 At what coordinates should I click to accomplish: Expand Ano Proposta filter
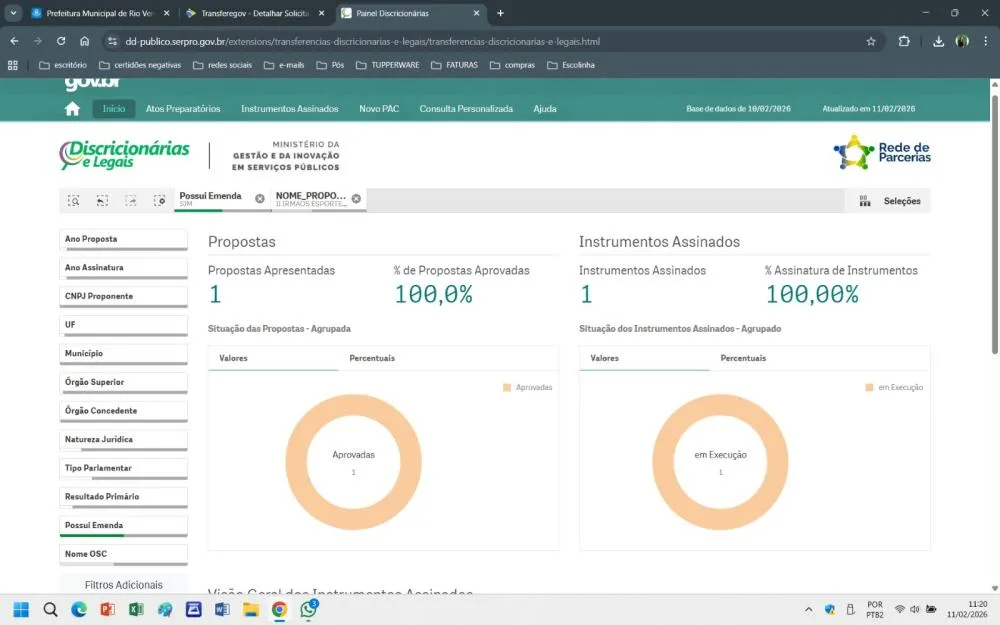pyautogui.click(x=123, y=239)
